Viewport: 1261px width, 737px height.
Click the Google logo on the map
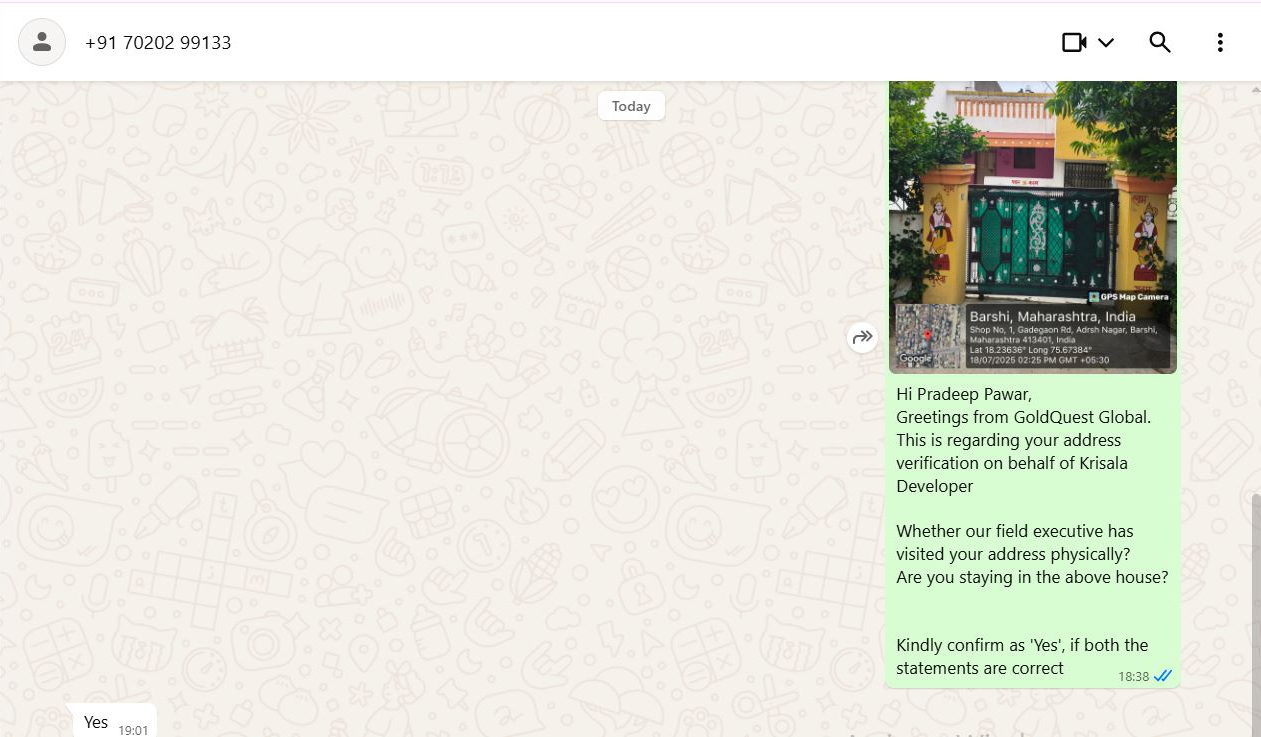point(915,359)
